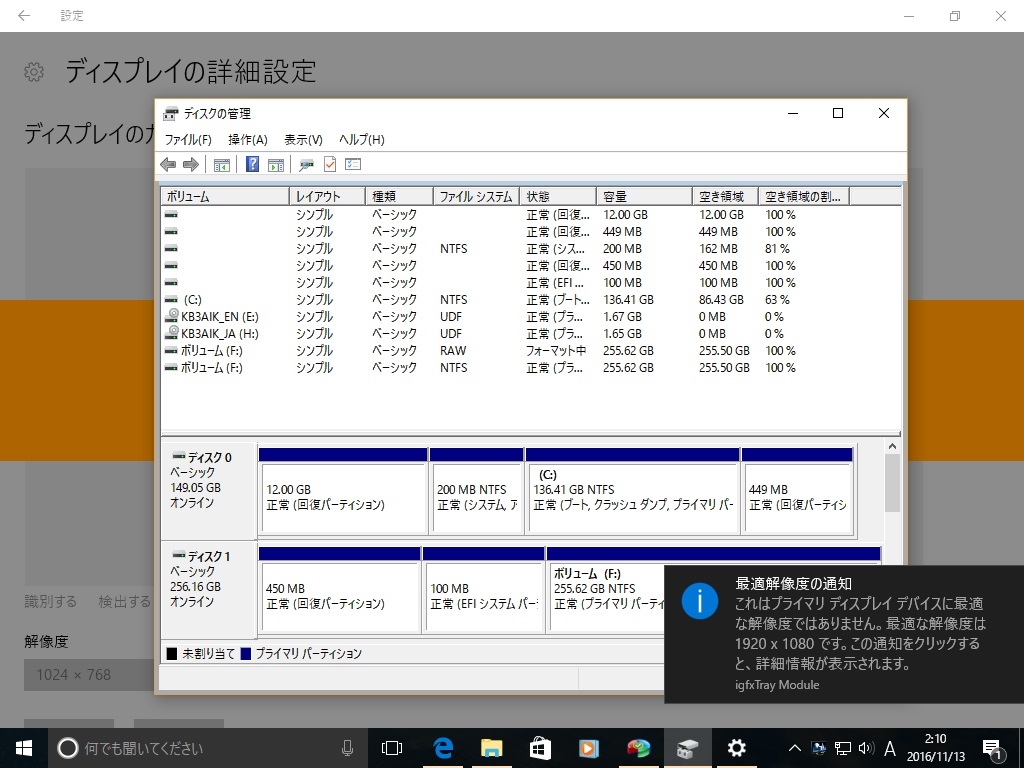Click the checklist settings toolbar icon
1024x768 pixels.
point(352,165)
